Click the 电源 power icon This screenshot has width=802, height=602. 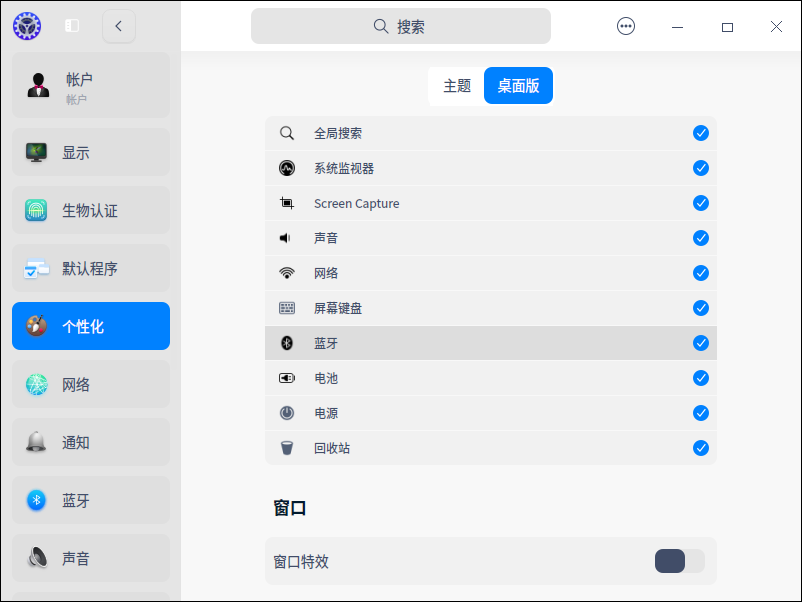tap(287, 413)
